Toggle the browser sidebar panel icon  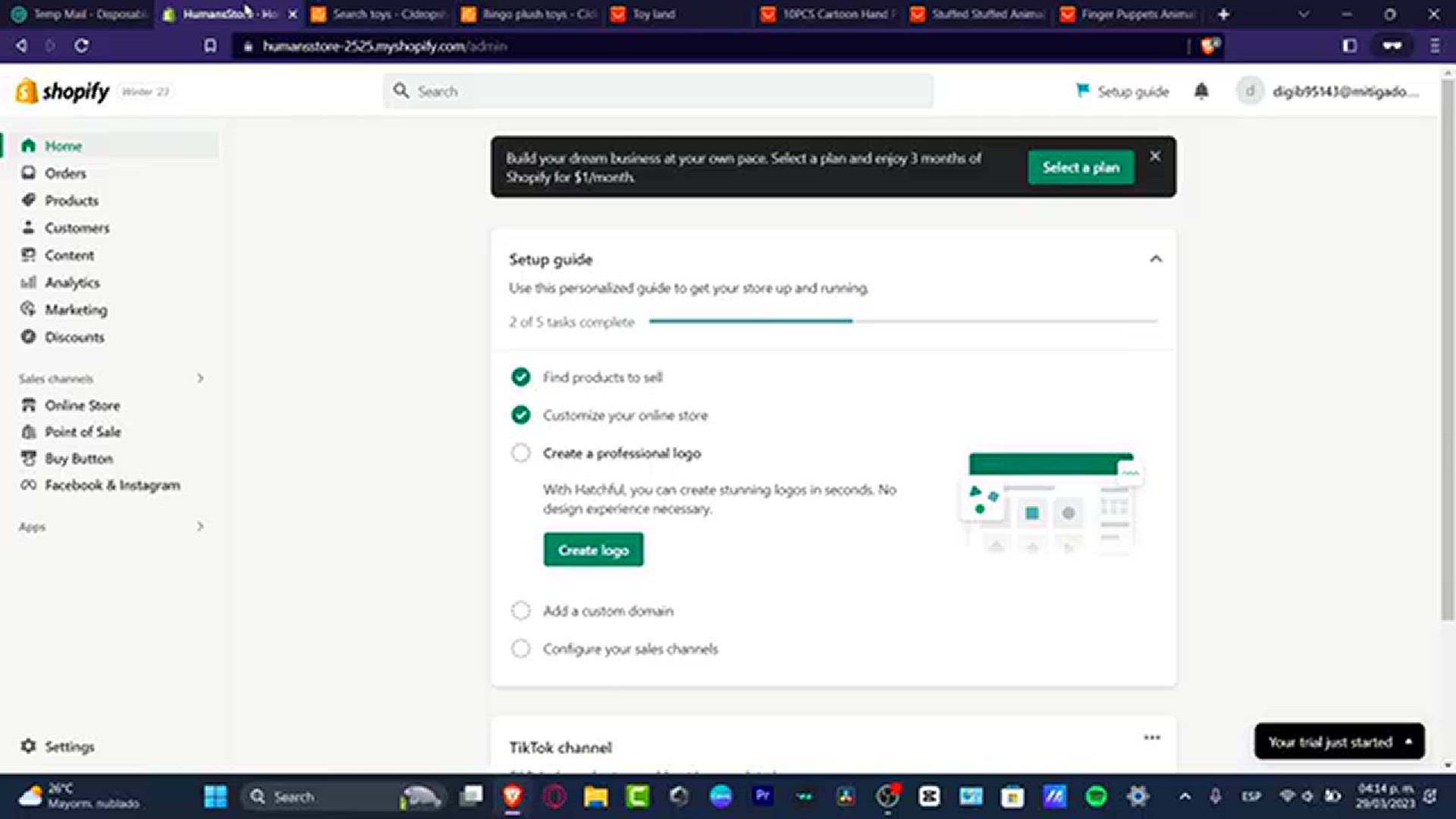pyautogui.click(x=1349, y=45)
